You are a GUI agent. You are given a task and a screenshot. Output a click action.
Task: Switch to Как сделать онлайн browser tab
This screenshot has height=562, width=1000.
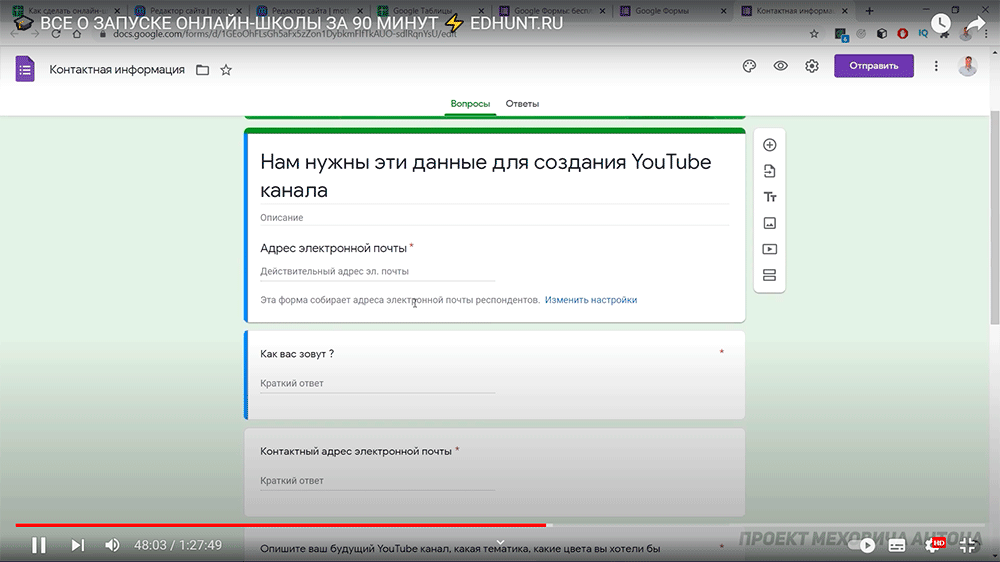[x=66, y=10]
